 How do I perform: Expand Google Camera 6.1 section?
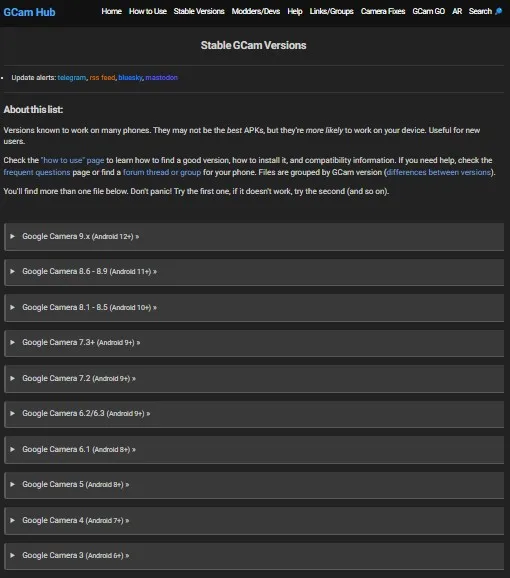coord(254,449)
